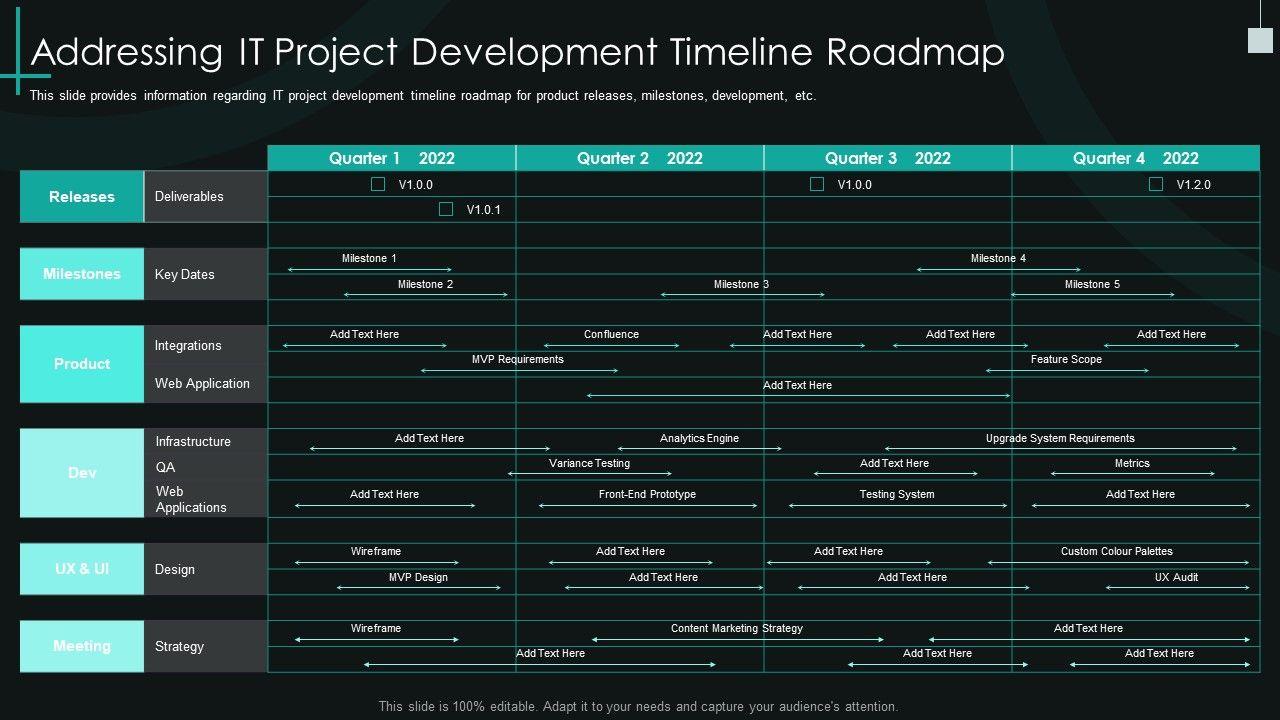The height and width of the screenshot is (720, 1280).
Task: Click the MVP Requirements timeline item
Action: click(518, 360)
